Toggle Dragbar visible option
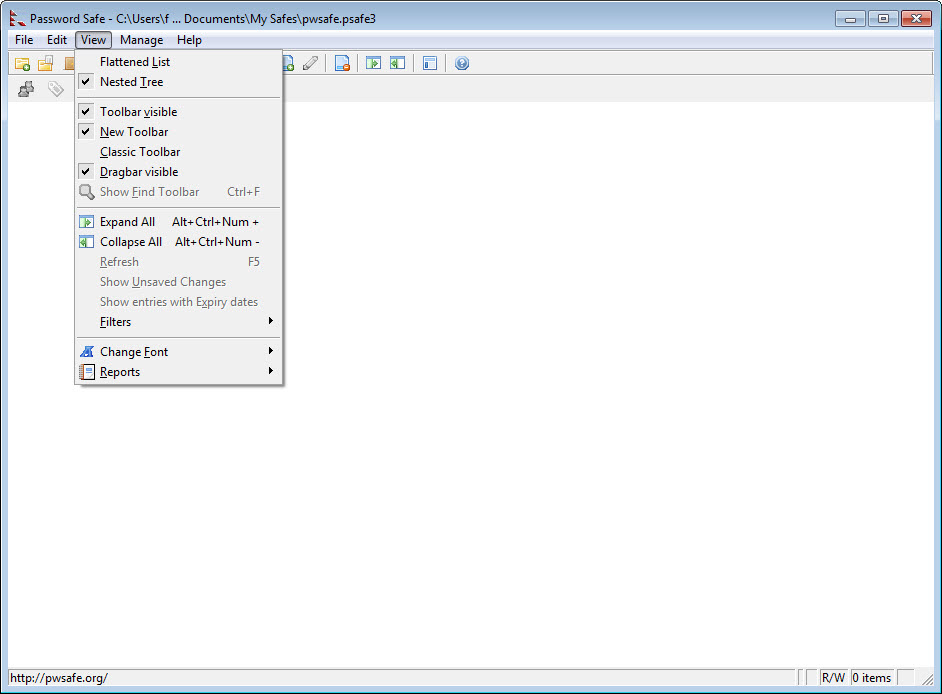This screenshot has height=694, width=942. coord(179,172)
